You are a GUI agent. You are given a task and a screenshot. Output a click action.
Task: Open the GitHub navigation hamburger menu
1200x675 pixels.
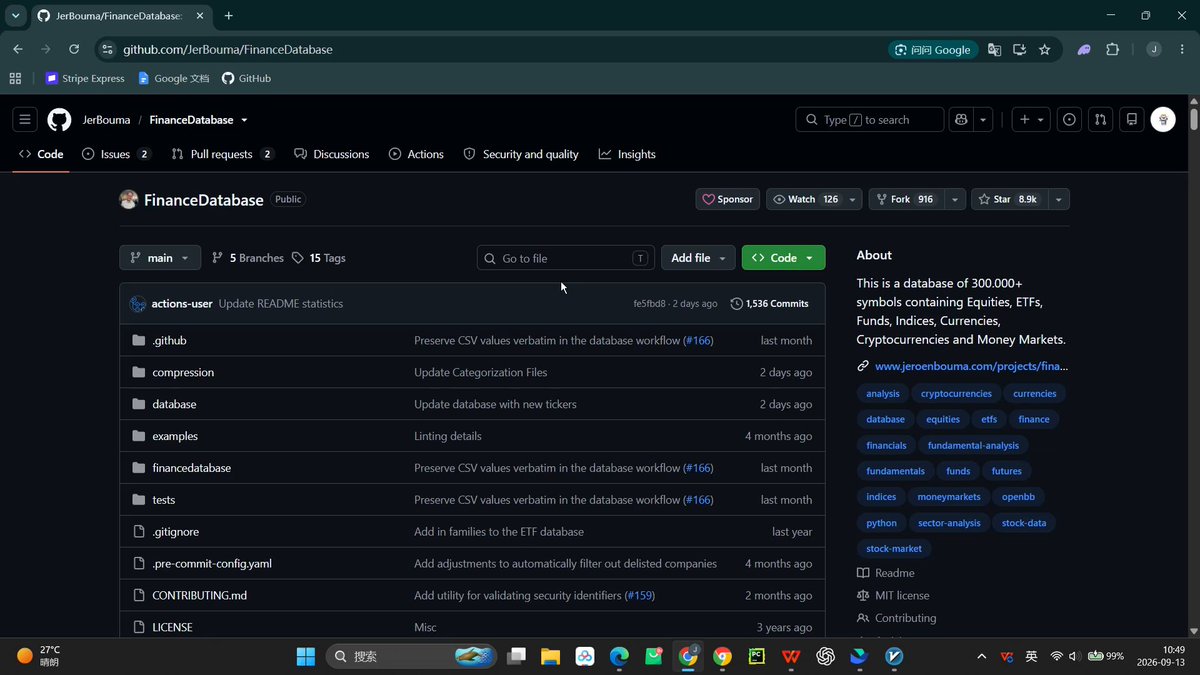(25, 120)
